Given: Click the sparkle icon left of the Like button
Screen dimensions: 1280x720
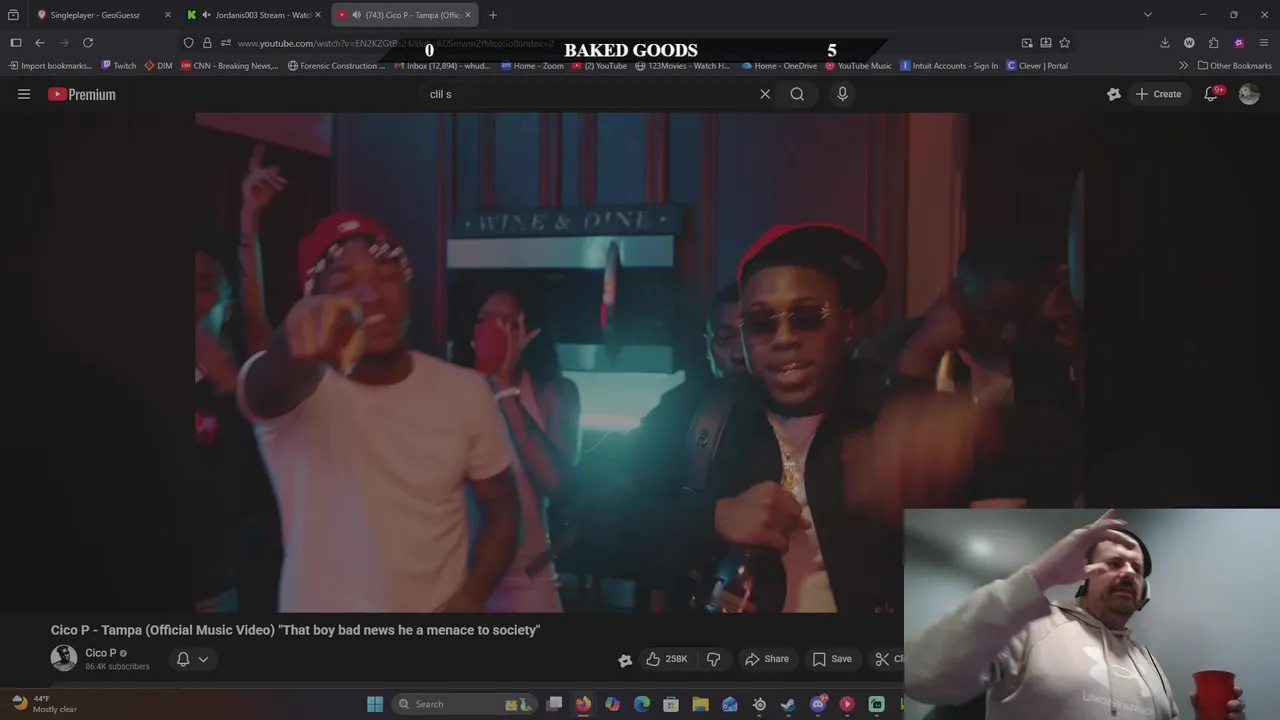Looking at the screenshot, I should [625, 660].
